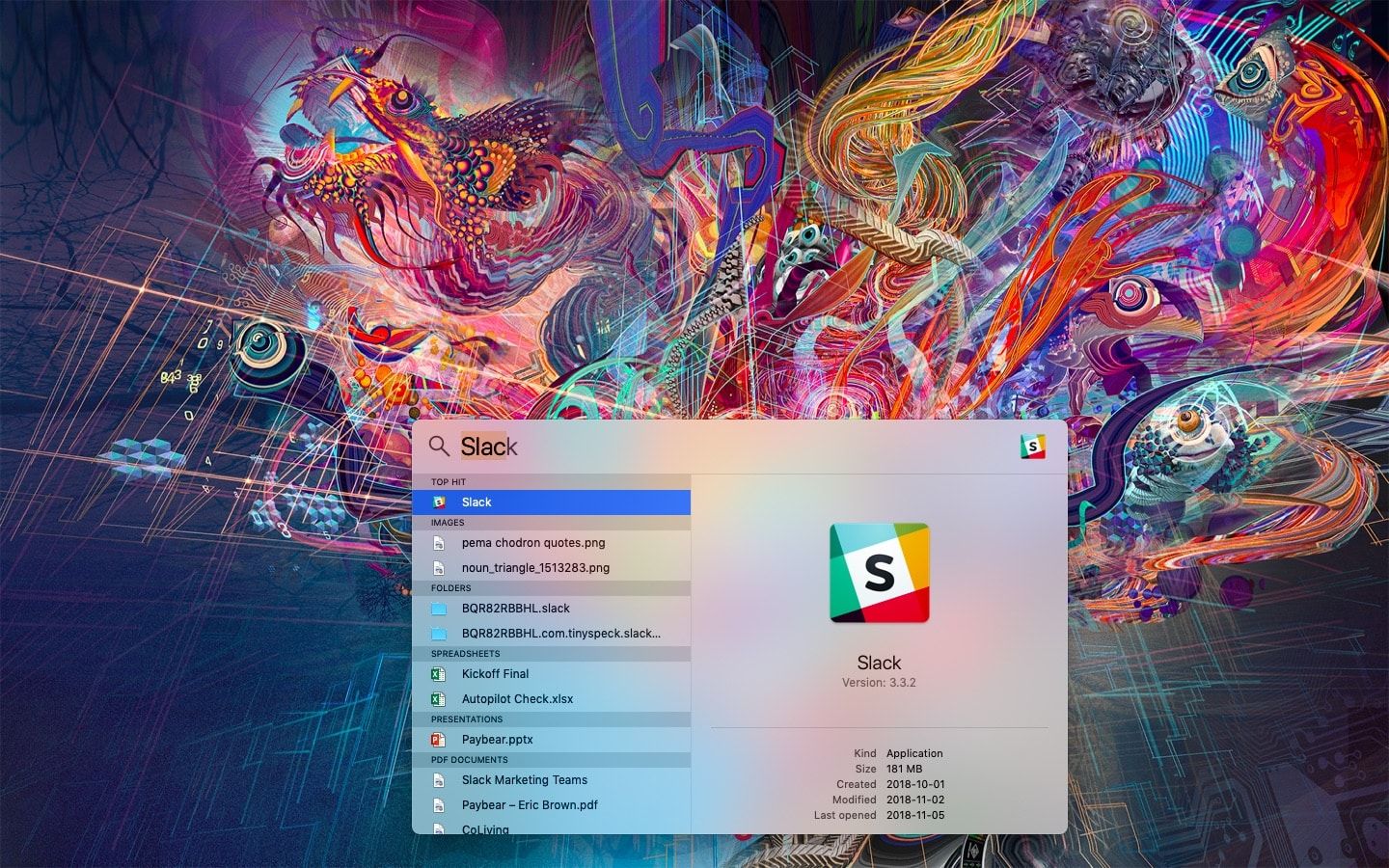Viewport: 1389px width, 868px height.
Task: Select the CoLiving result
Action: pos(551,827)
